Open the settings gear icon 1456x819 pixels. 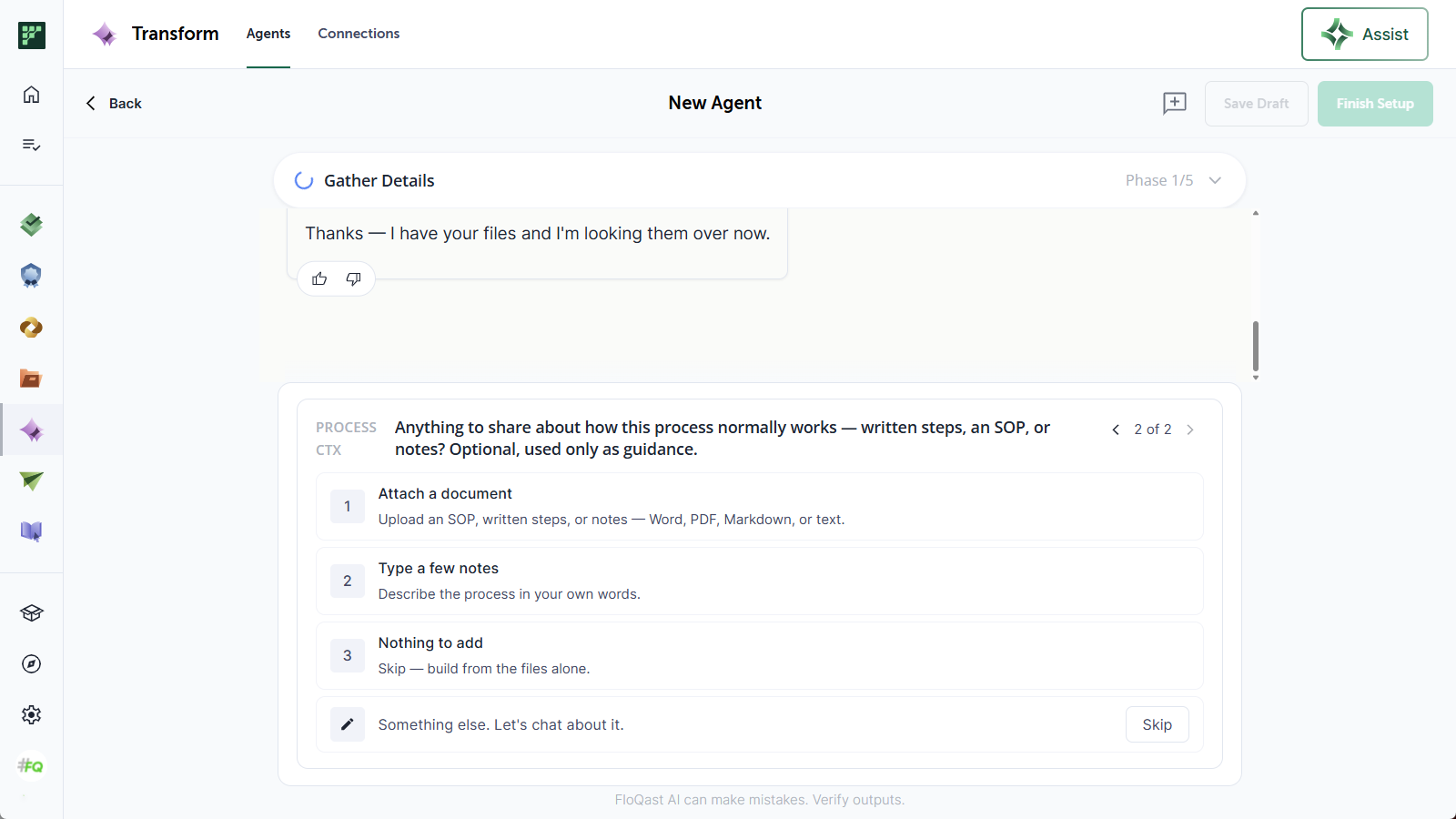(32, 715)
